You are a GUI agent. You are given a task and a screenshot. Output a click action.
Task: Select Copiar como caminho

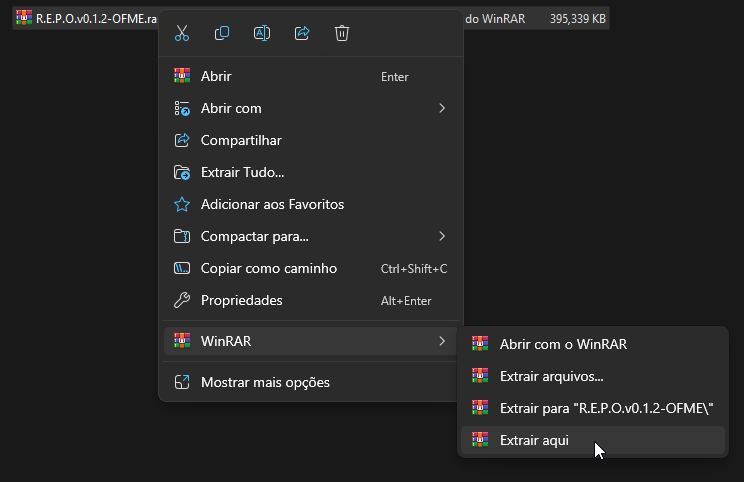pyautogui.click(x=311, y=269)
